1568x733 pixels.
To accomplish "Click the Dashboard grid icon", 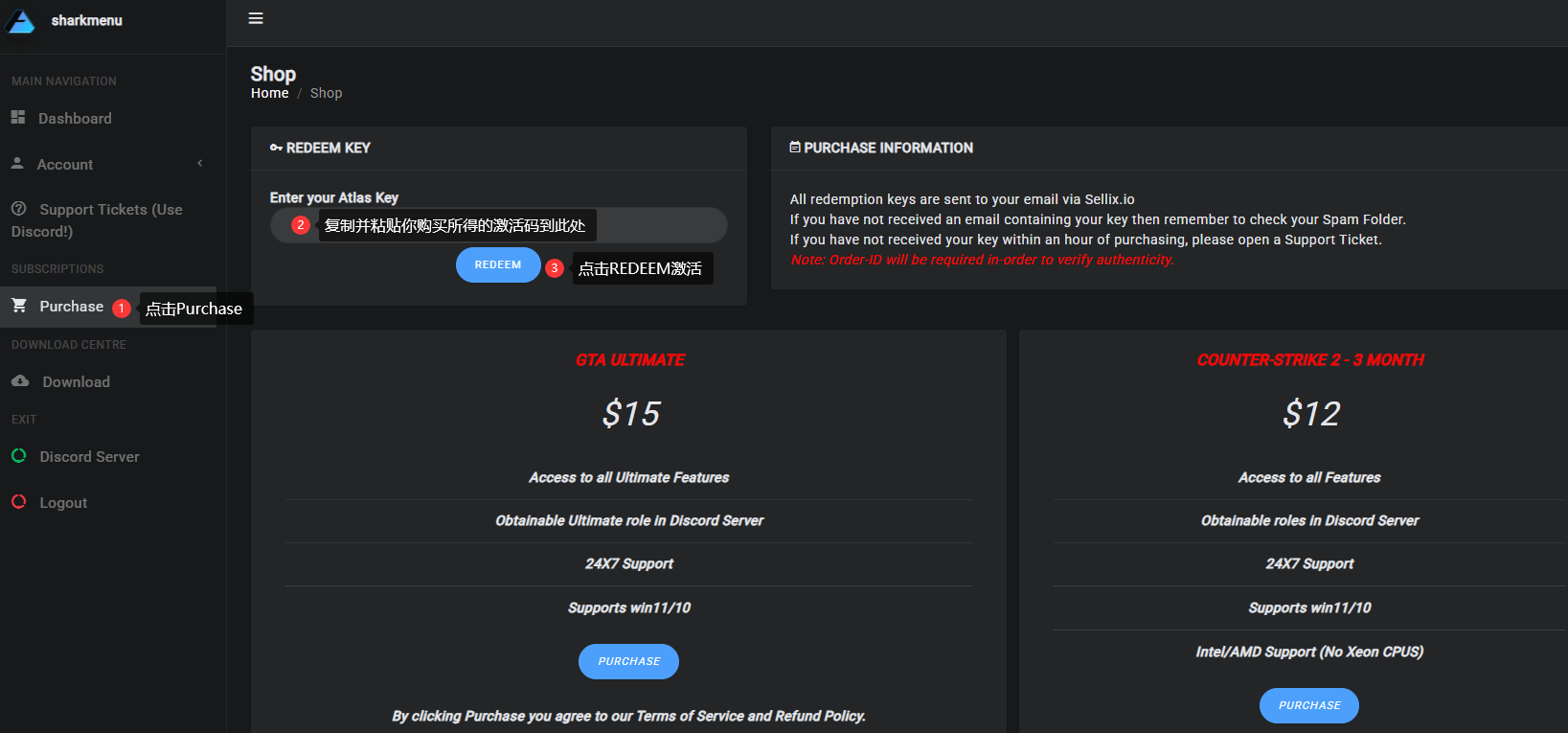I will click(18, 117).
